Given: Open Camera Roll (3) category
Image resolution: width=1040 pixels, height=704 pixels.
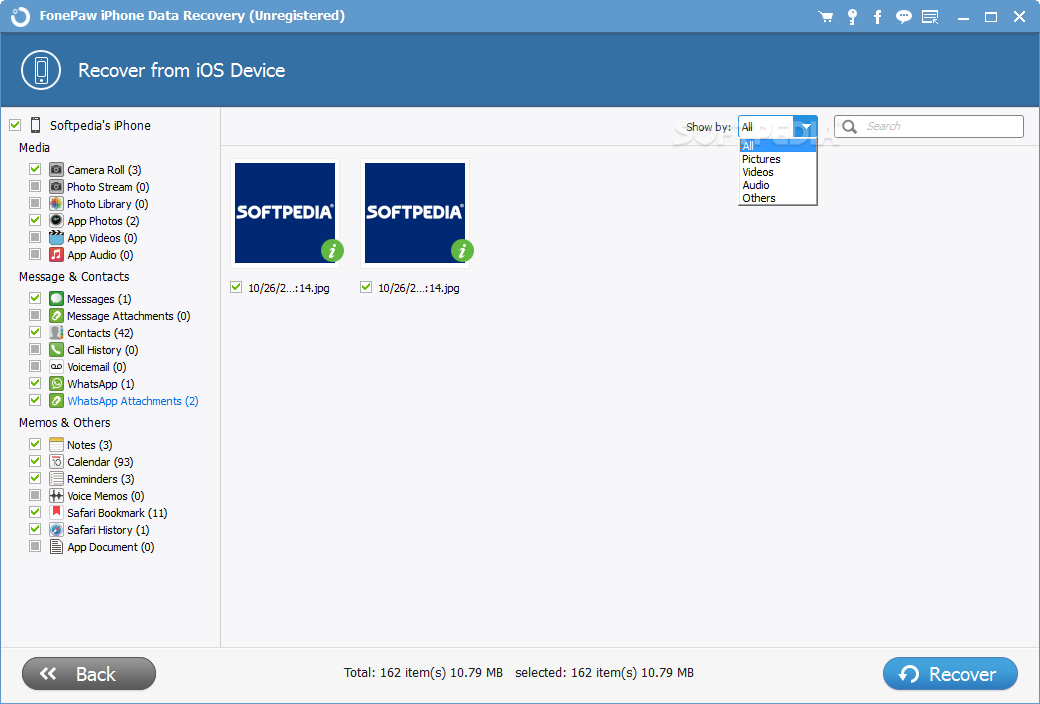Looking at the screenshot, I should (x=104, y=170).
